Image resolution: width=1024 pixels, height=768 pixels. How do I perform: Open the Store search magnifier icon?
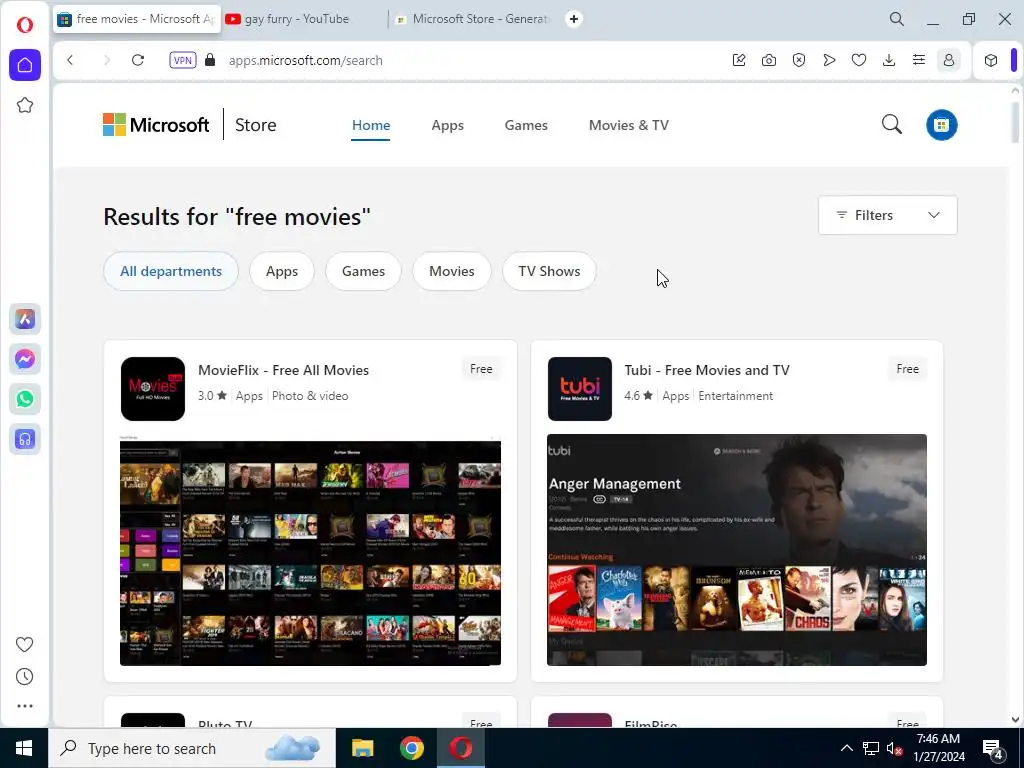click(x=891, y=124)
